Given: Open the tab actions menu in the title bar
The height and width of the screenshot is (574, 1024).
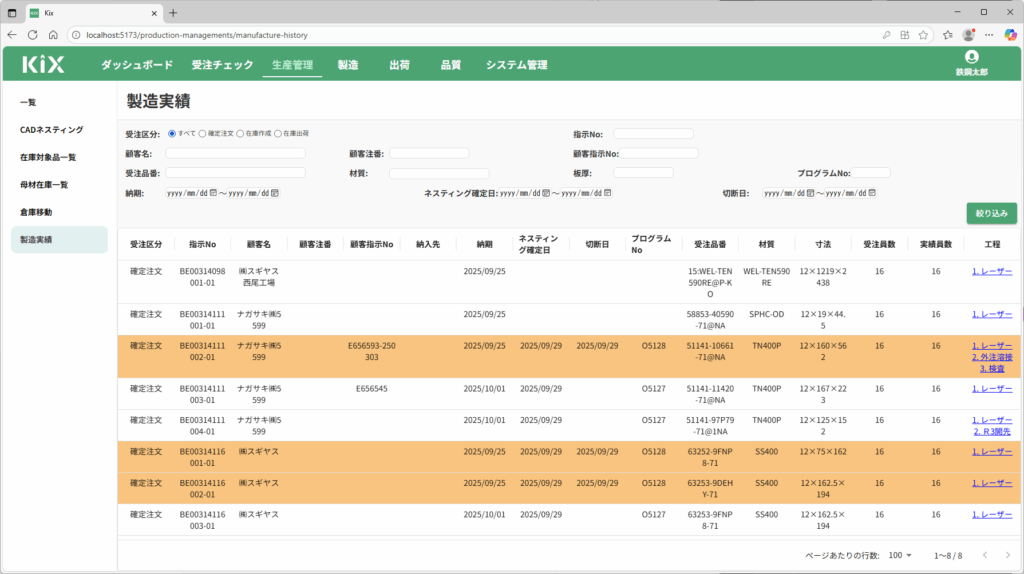Looking at the screenshot, I should (12, 12).
